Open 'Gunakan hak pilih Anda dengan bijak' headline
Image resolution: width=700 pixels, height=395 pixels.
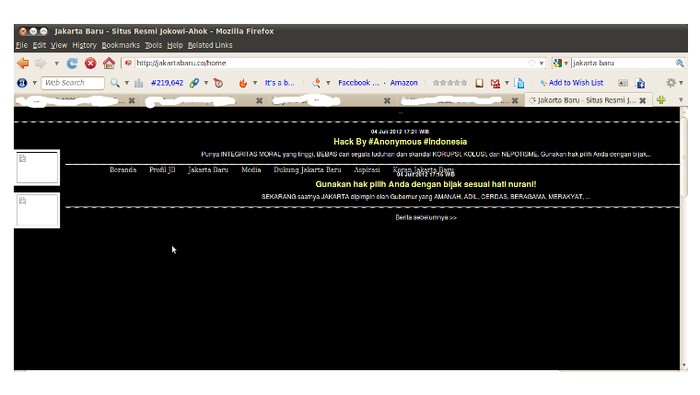(x=425, y=184)
